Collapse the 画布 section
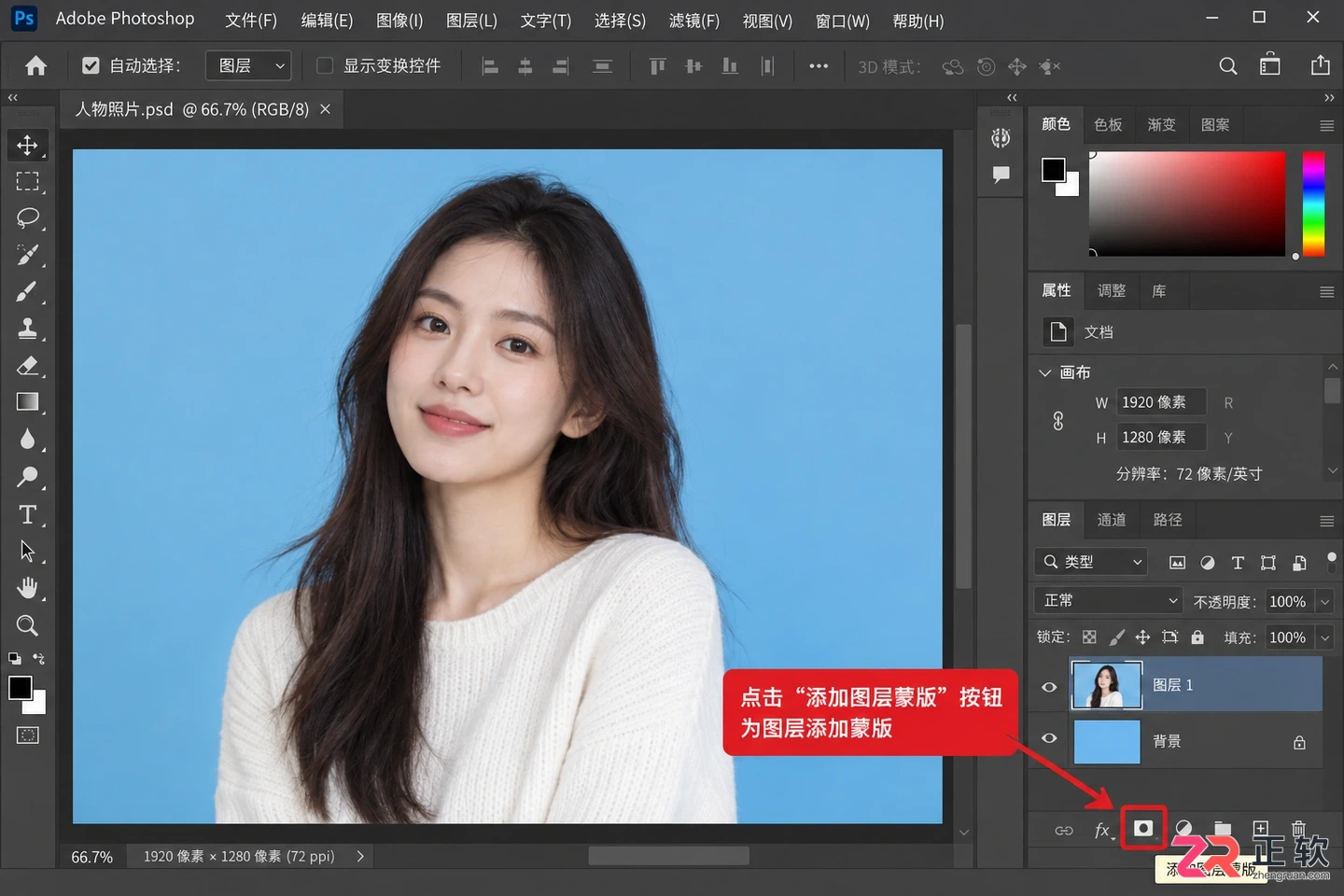This screenshot has height=896, width=1344. point(1045,372)
